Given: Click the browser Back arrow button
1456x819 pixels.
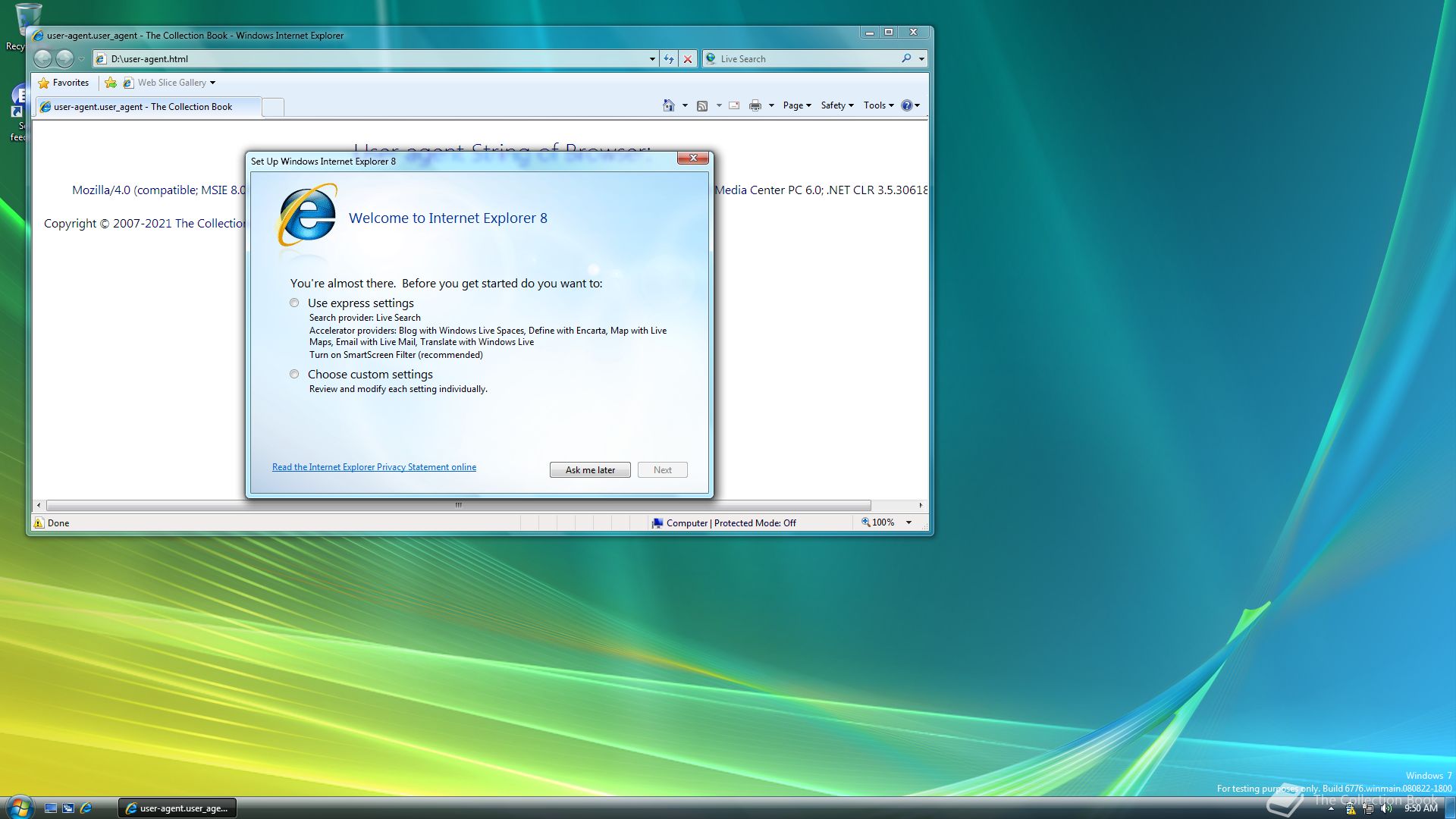Looking at the screenshot, I should (x=43, y=58).
